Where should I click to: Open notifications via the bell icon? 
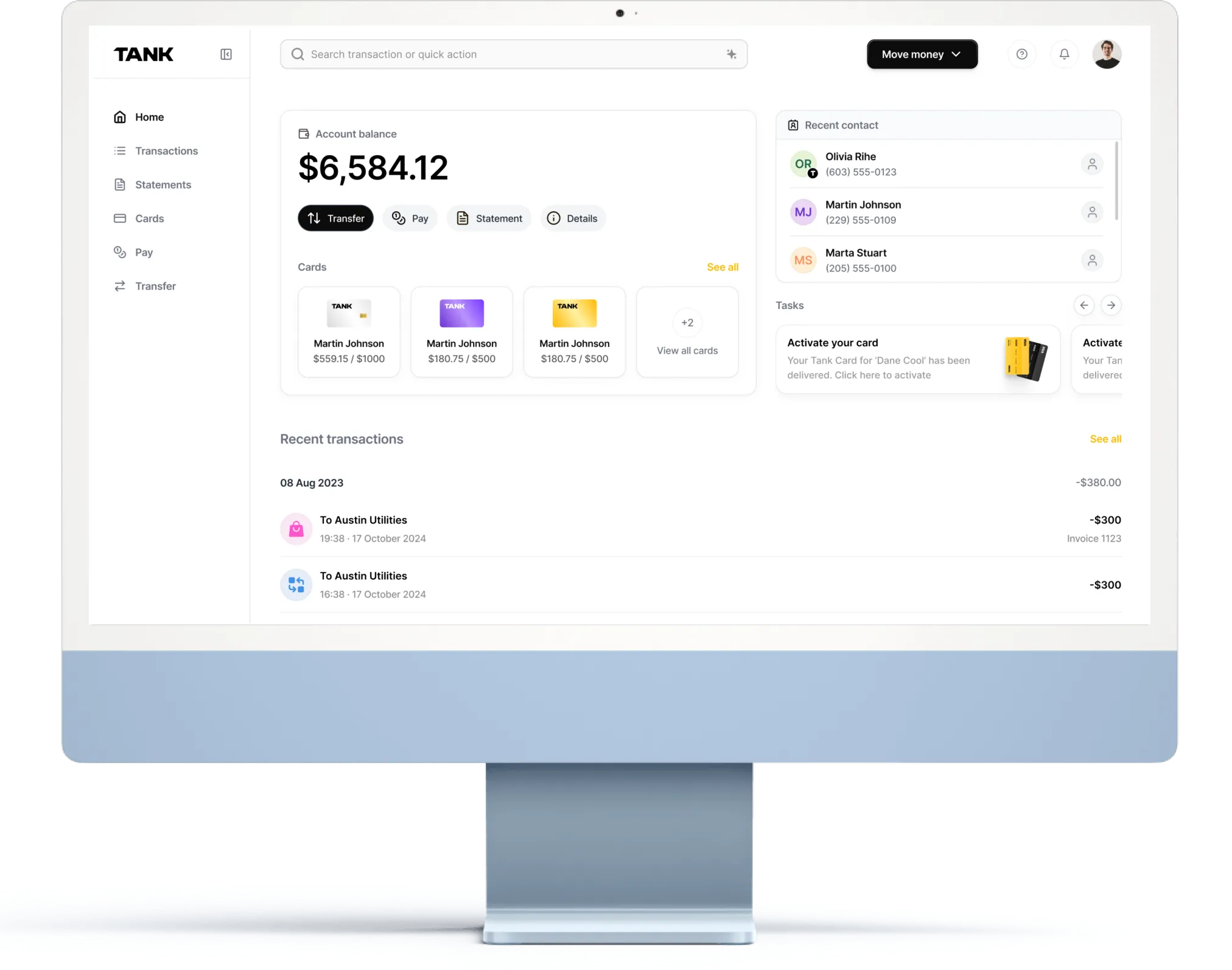click(1064, 54)
